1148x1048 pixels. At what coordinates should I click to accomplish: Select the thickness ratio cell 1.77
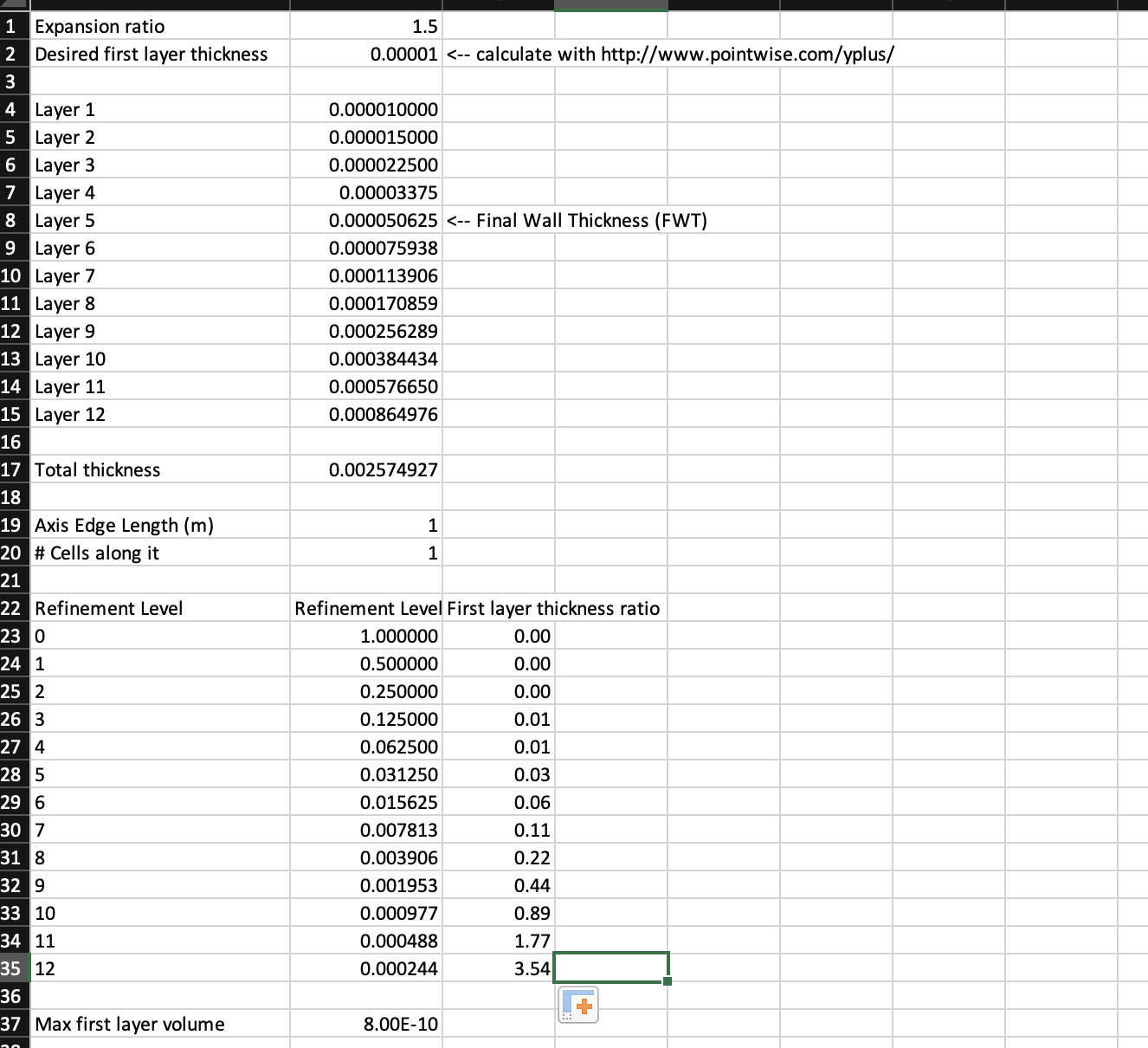click(x=499, y=941)
